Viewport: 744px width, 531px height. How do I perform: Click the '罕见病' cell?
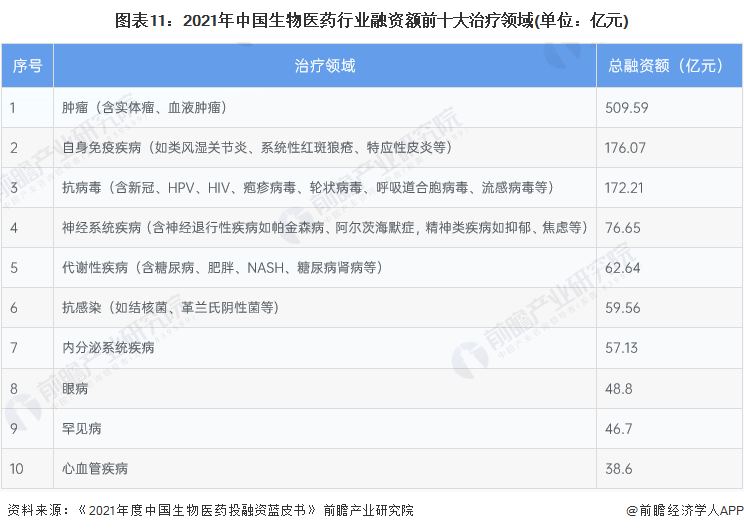coord(82,428)
